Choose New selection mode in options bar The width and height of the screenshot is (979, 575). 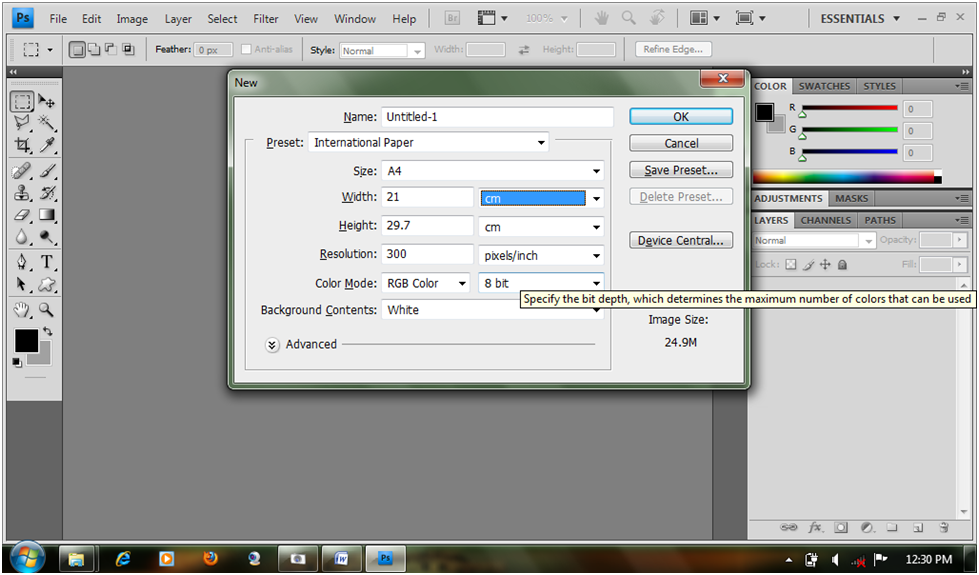point(76,49)
